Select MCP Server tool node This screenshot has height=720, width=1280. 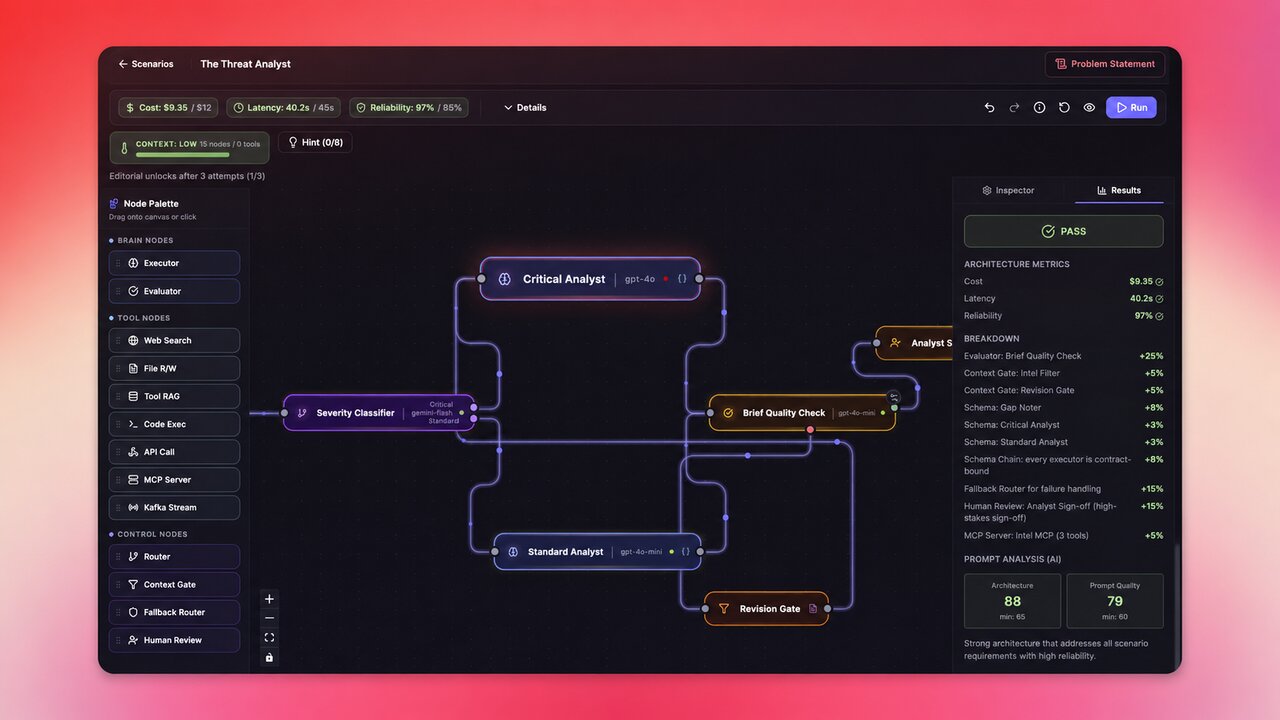pos(174,479)
